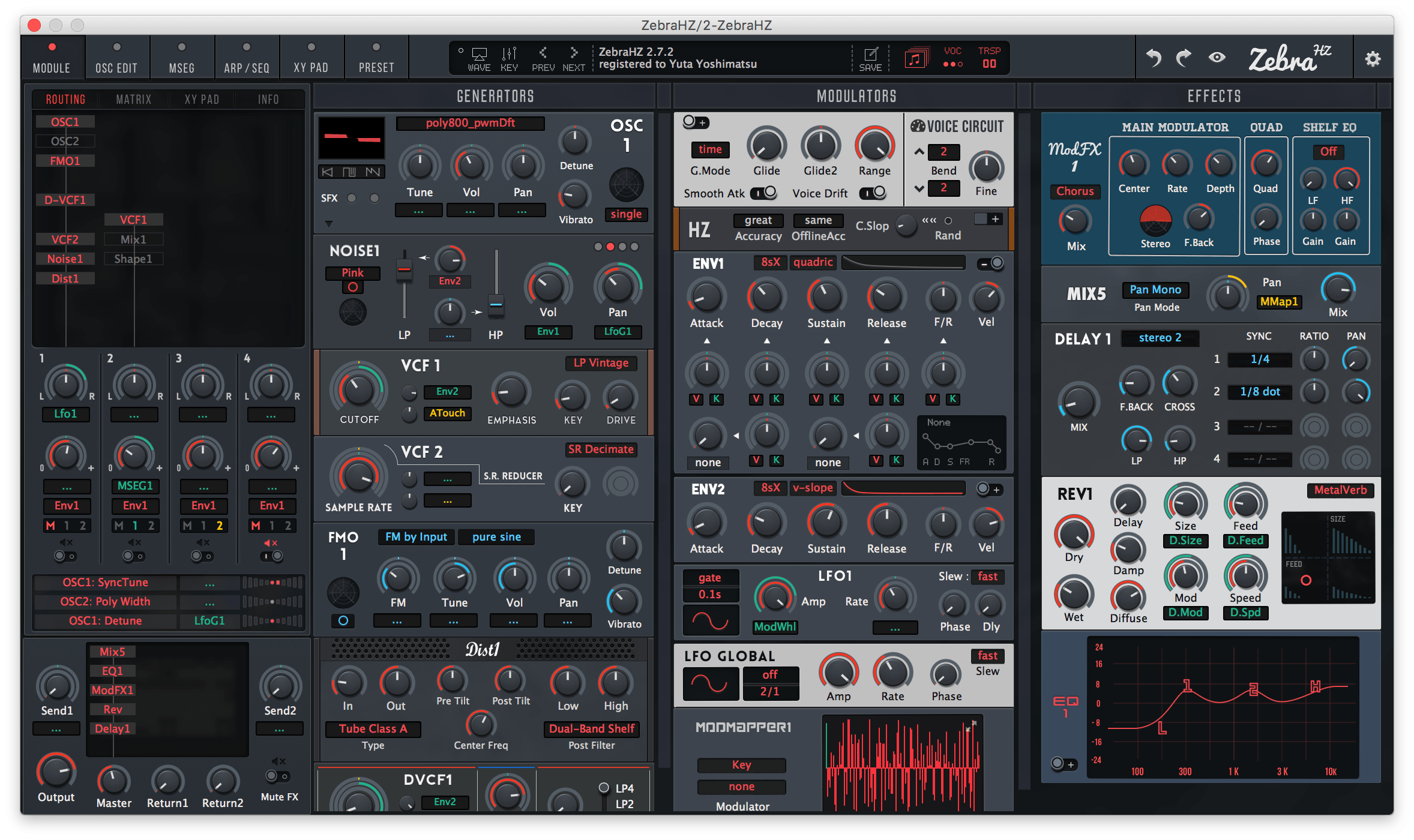Open the poly800_pwmDft waveform dropdown
1414x840 pixels.
(471, 123)
